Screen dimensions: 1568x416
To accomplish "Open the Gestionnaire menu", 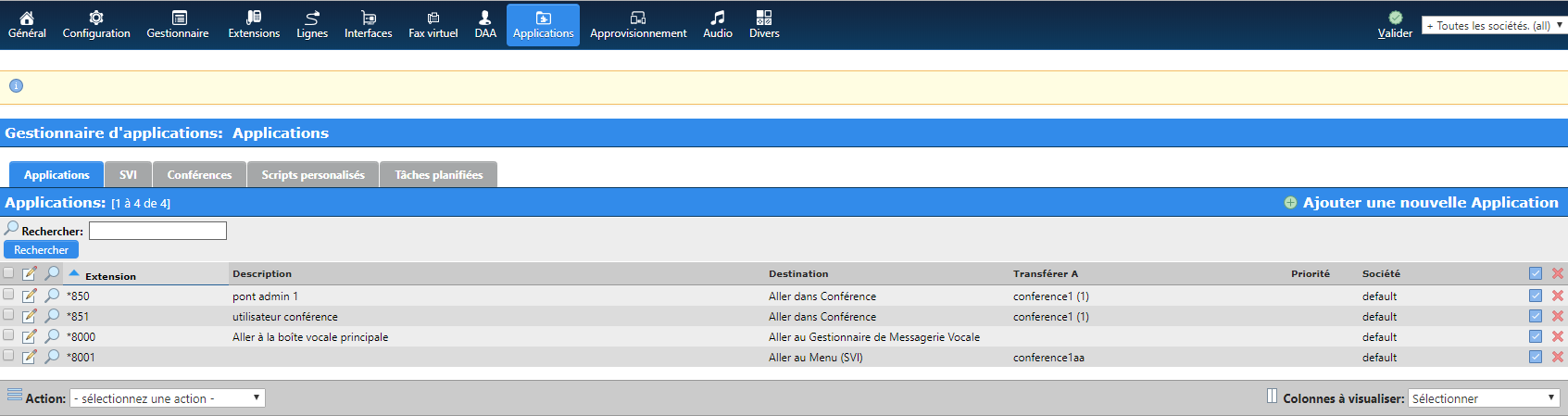I will click(x=178, y=25).
